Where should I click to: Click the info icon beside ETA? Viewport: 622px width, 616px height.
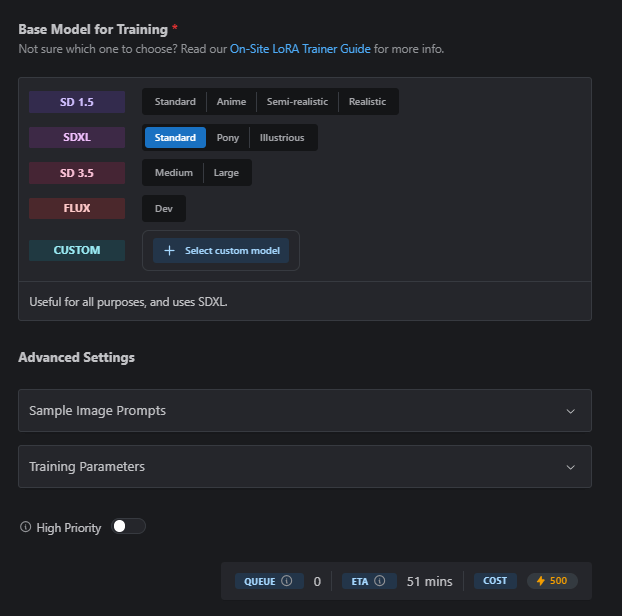point(380,581)
